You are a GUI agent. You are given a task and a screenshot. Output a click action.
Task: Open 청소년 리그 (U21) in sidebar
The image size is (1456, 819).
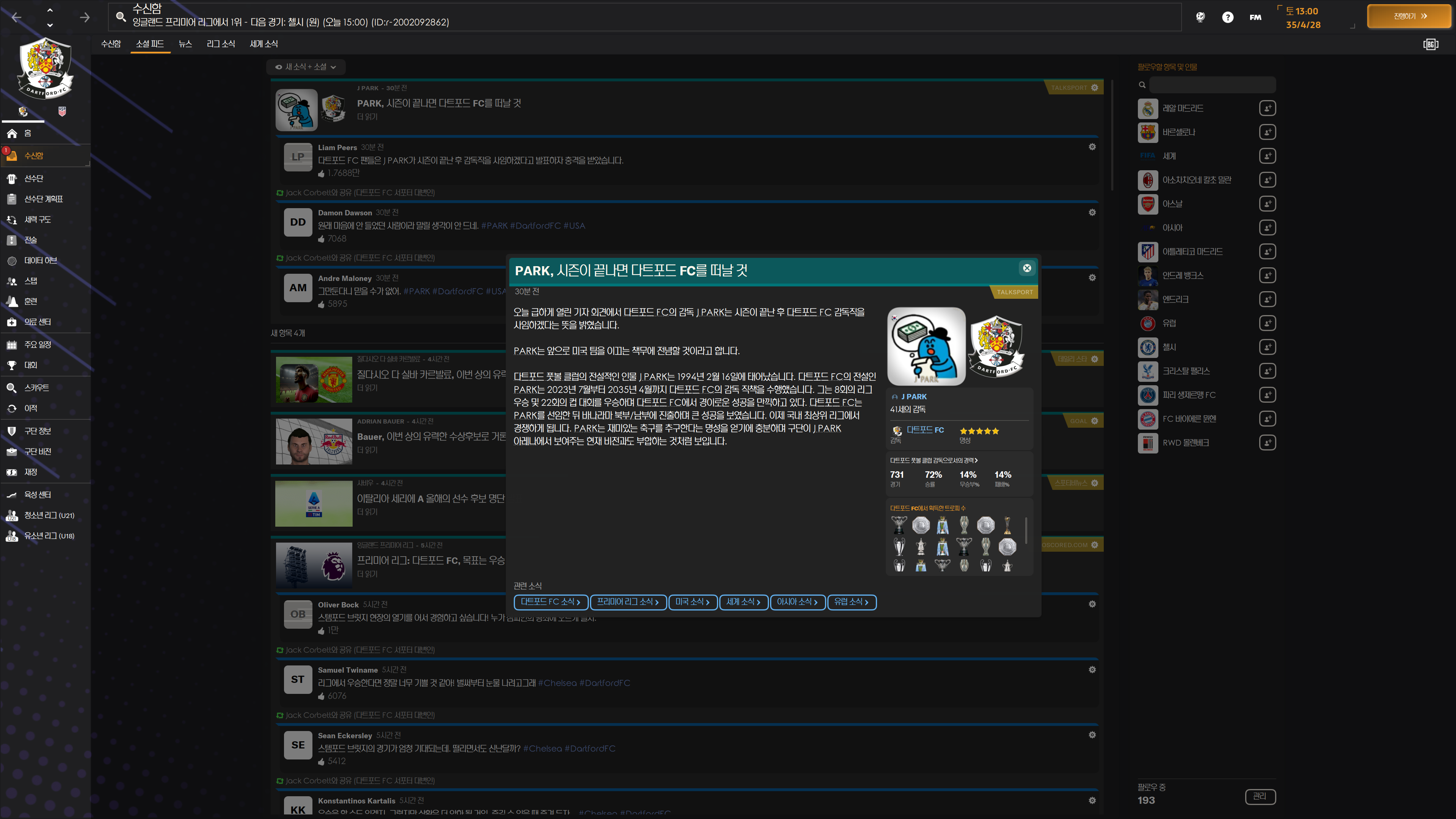click(x=45, y=516)
